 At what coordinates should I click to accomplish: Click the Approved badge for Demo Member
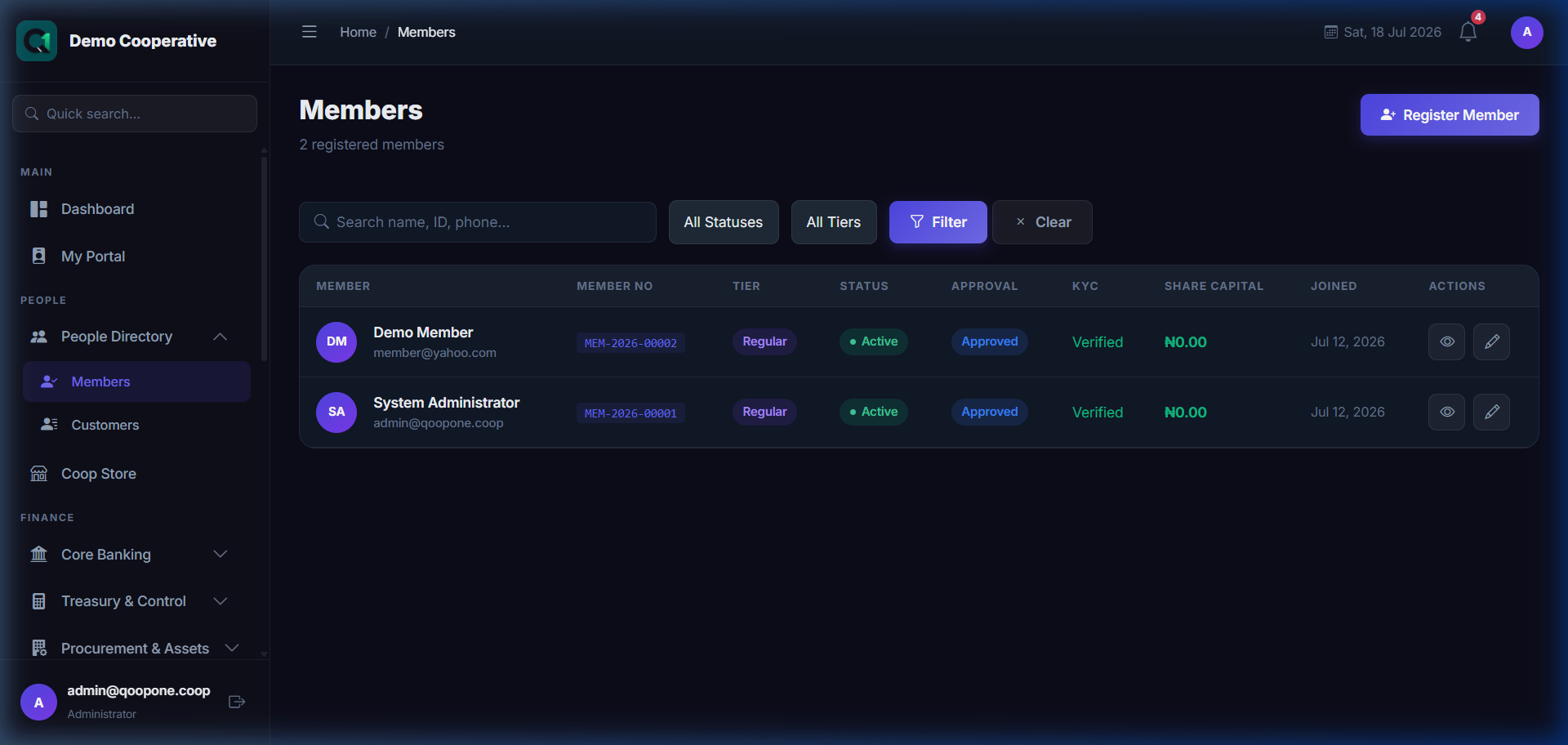click(990, 341)
